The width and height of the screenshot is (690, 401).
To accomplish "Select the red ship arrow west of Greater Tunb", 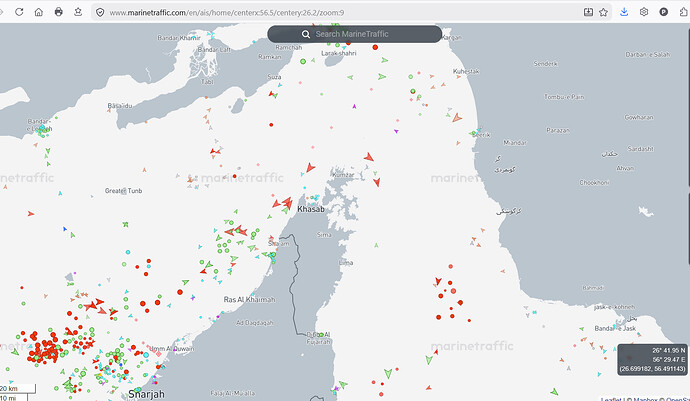I will point(31,213).
